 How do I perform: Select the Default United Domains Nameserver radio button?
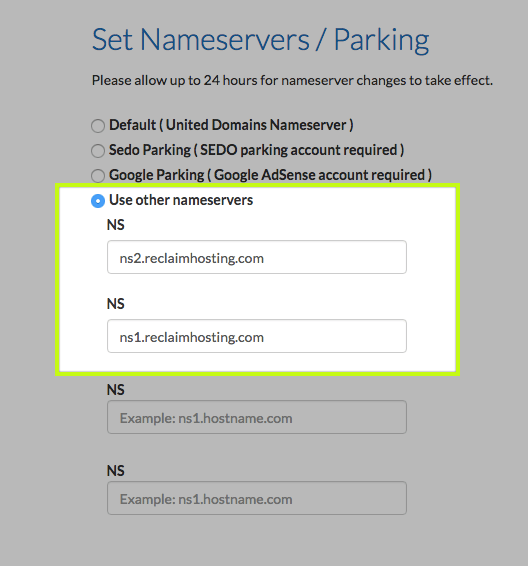pyautogui.click(x=98, y=126)
